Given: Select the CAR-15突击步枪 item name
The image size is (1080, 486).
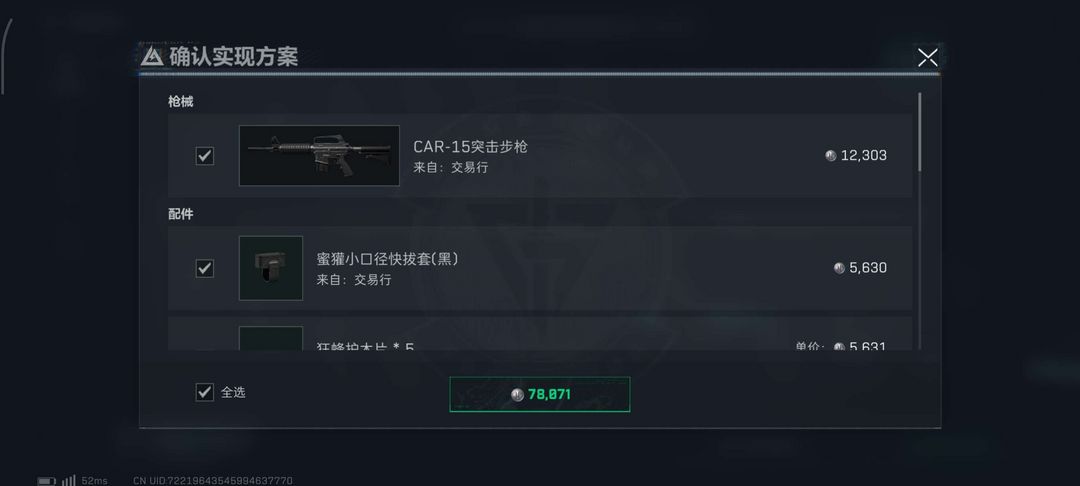Looking at the screenshot, I should pyautogui.click(x=470, y=147).
